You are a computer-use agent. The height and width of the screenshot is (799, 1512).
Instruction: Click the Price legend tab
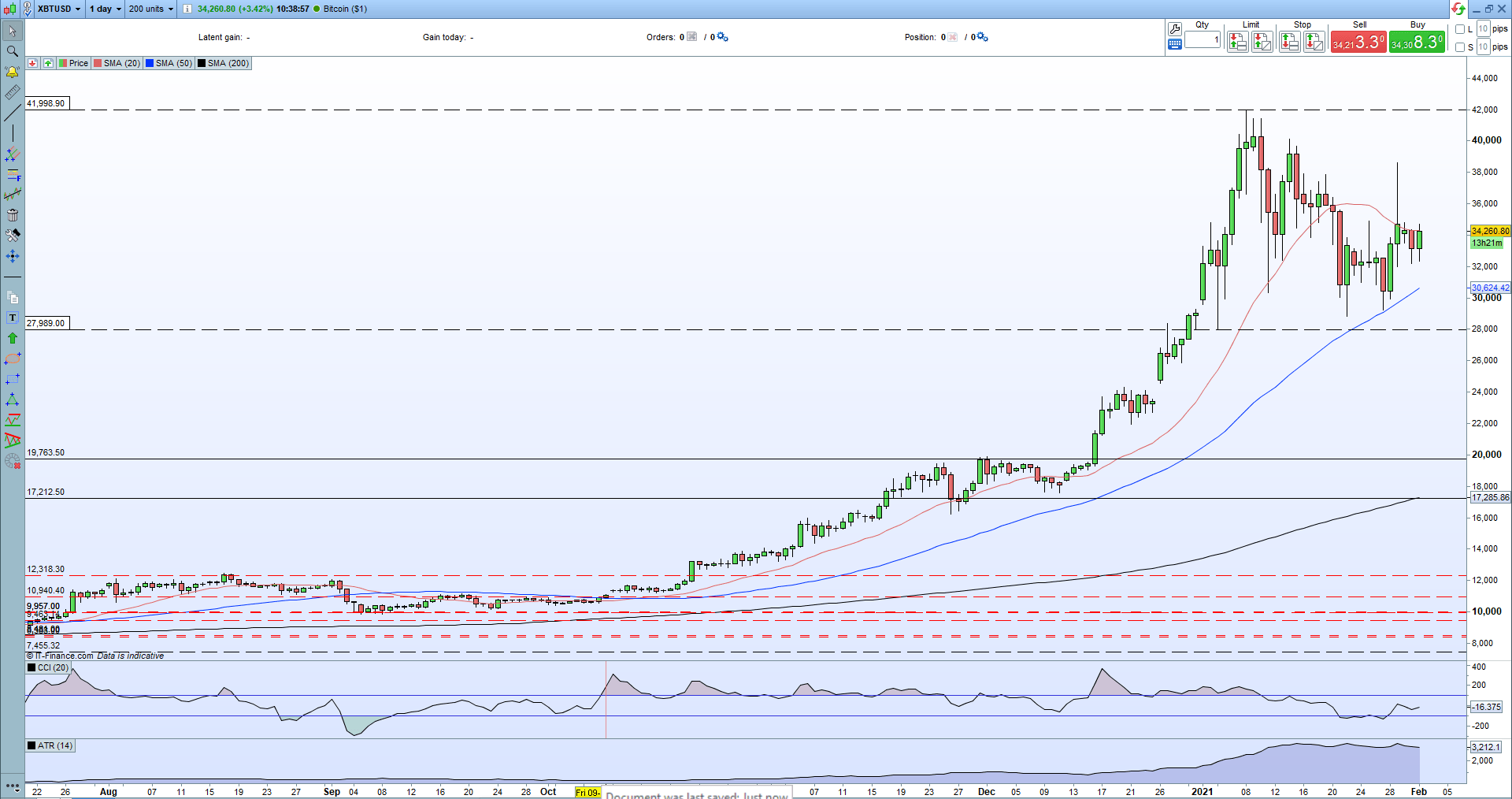(73, 63)
